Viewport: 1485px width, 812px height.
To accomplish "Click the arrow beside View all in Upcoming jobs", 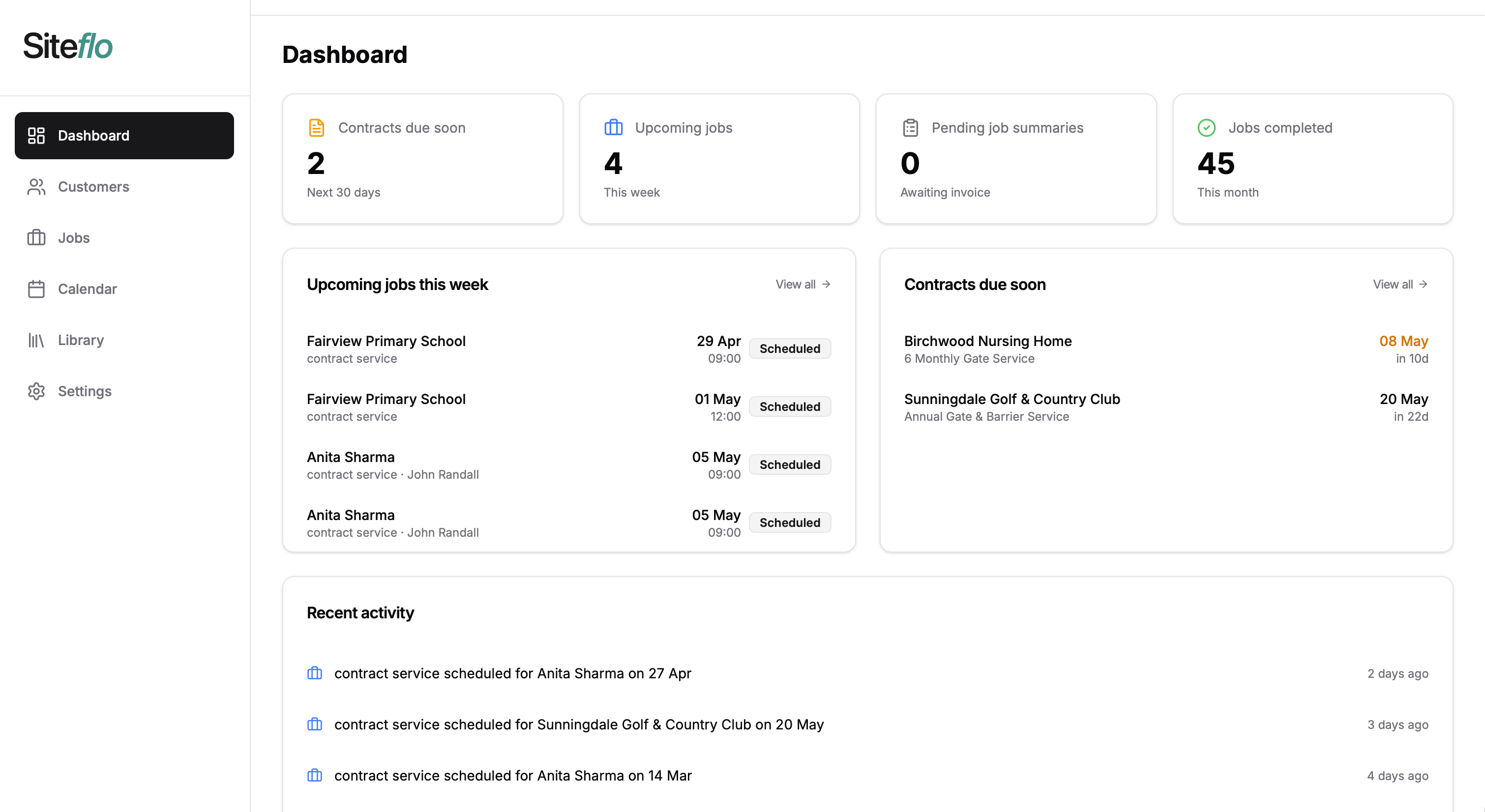I will (x=826, y=284).
